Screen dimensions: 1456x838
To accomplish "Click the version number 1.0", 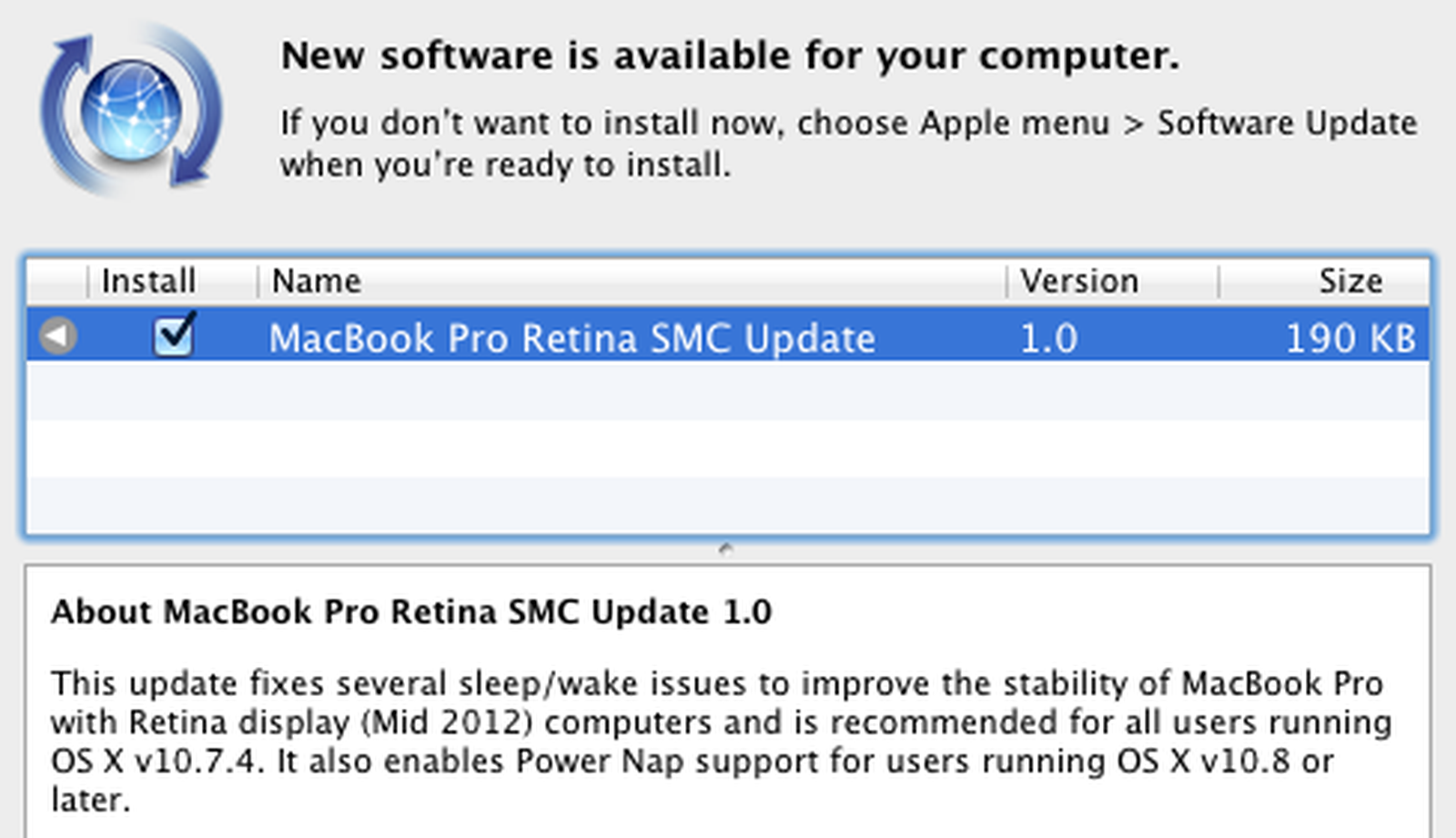I will point(1051,338).
